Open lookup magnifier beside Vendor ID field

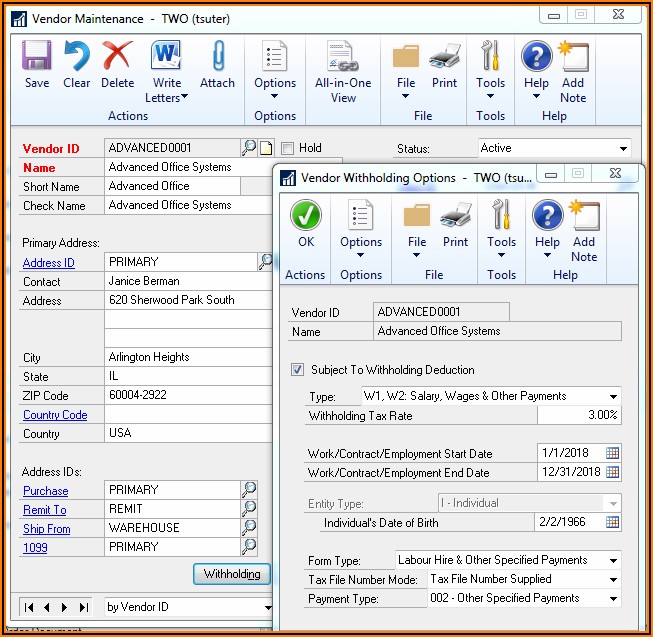click(249, 148)
